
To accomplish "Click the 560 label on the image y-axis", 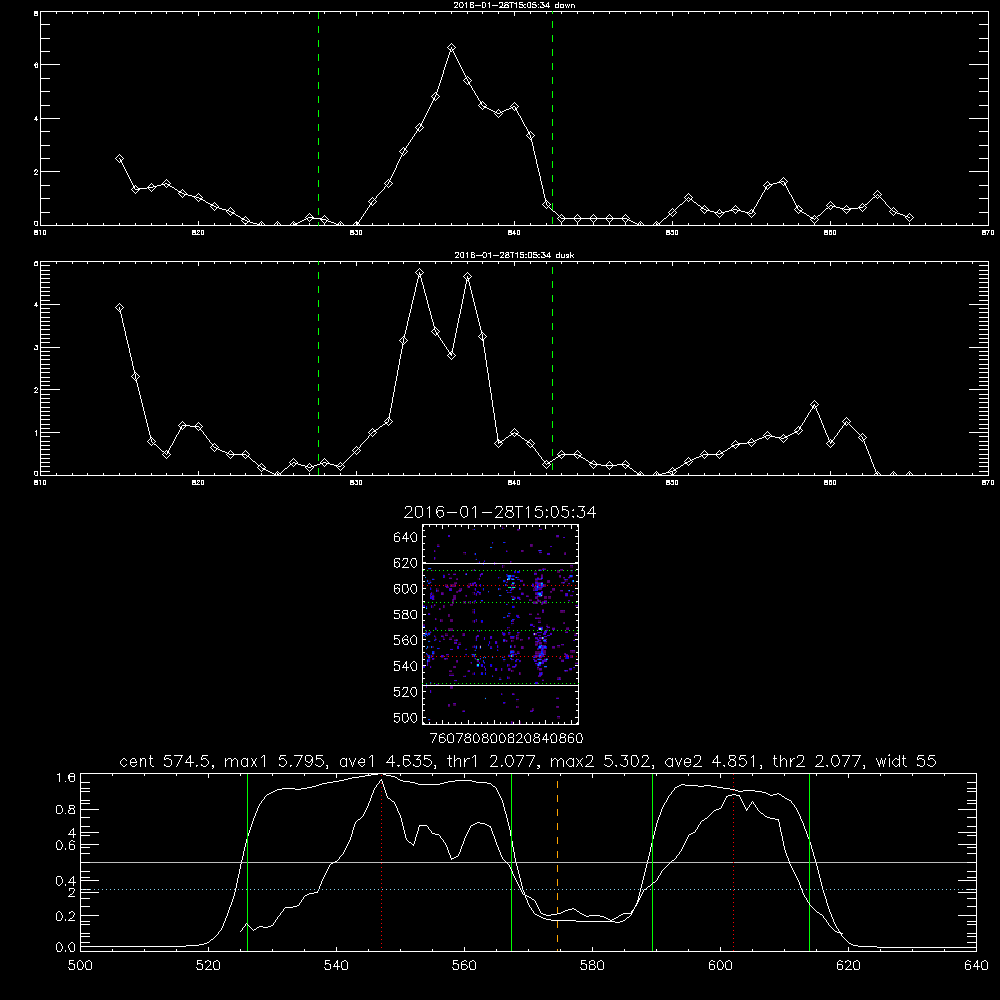I will tap(406, 640).
